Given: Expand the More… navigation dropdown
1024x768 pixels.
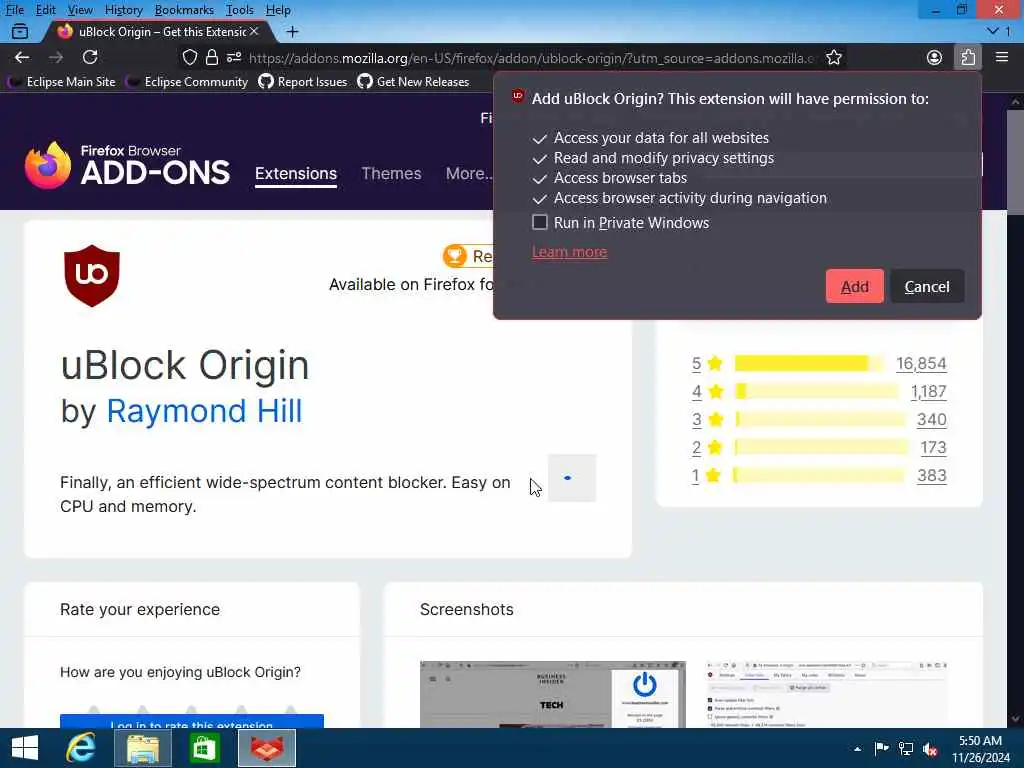Looking at the screenshot, I should (469, 174).
